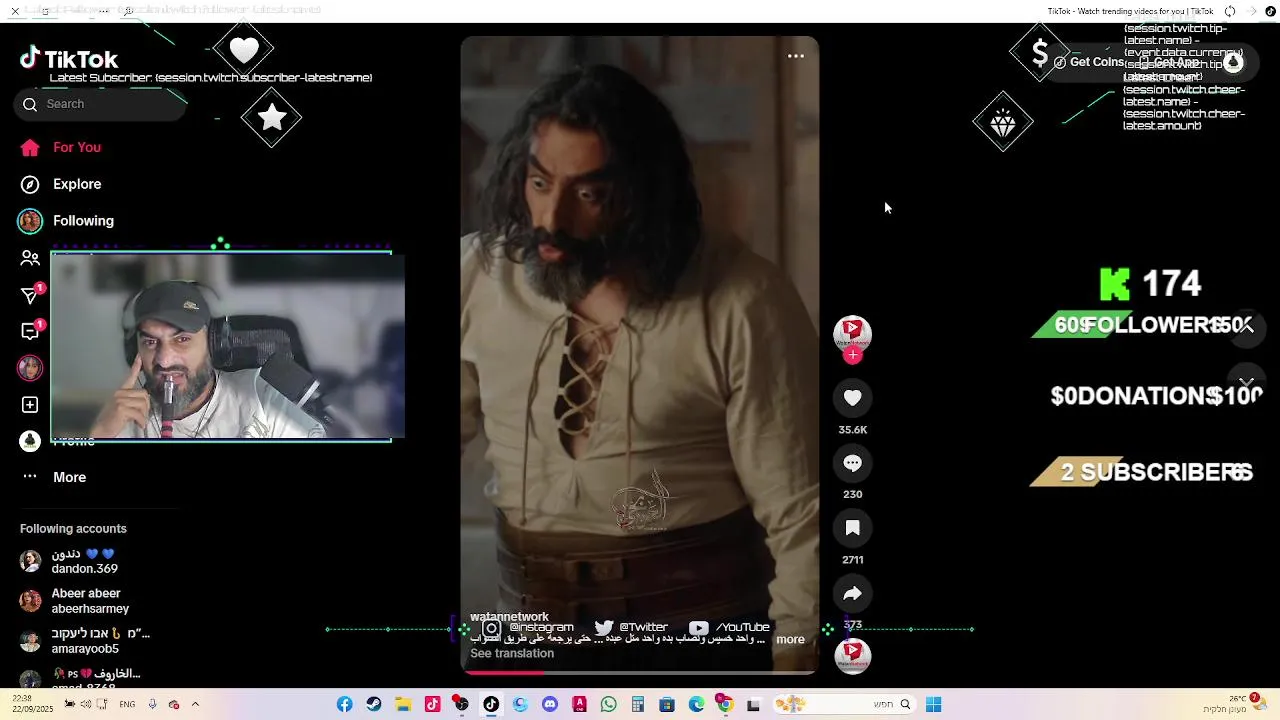Click the TikTok logo

[x=69, y=59]
